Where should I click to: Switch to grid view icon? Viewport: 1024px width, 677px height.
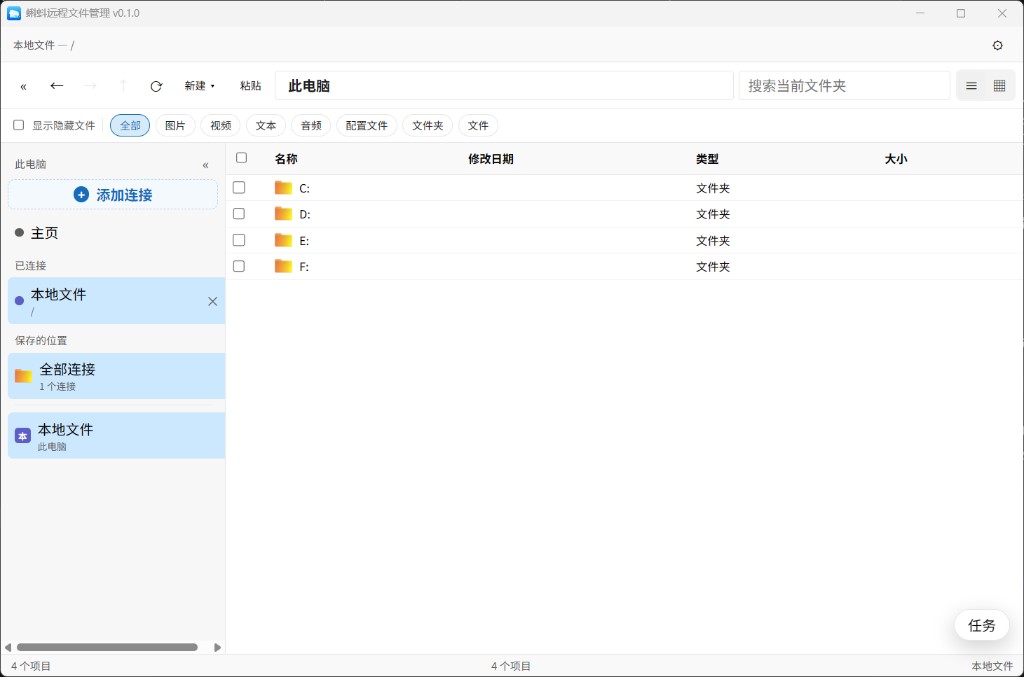click(999, 86)
